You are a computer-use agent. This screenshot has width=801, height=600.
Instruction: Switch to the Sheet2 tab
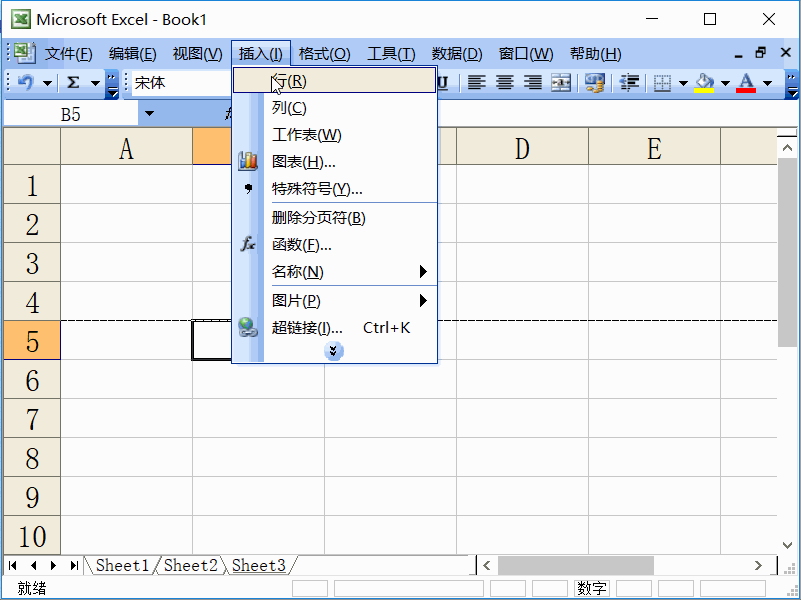pos(191,565)
